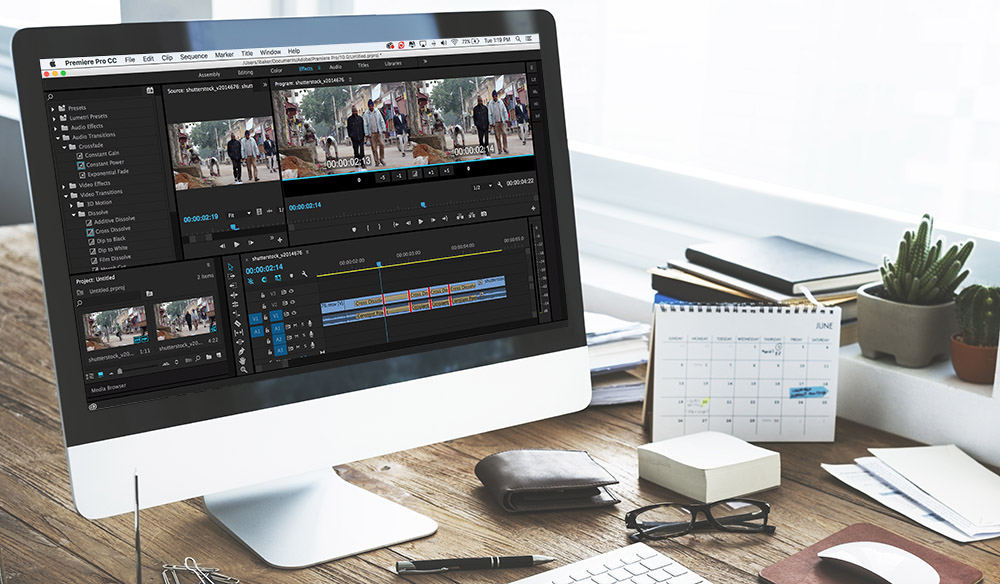Open Source monitor button editor plus

tap(280, 240)
